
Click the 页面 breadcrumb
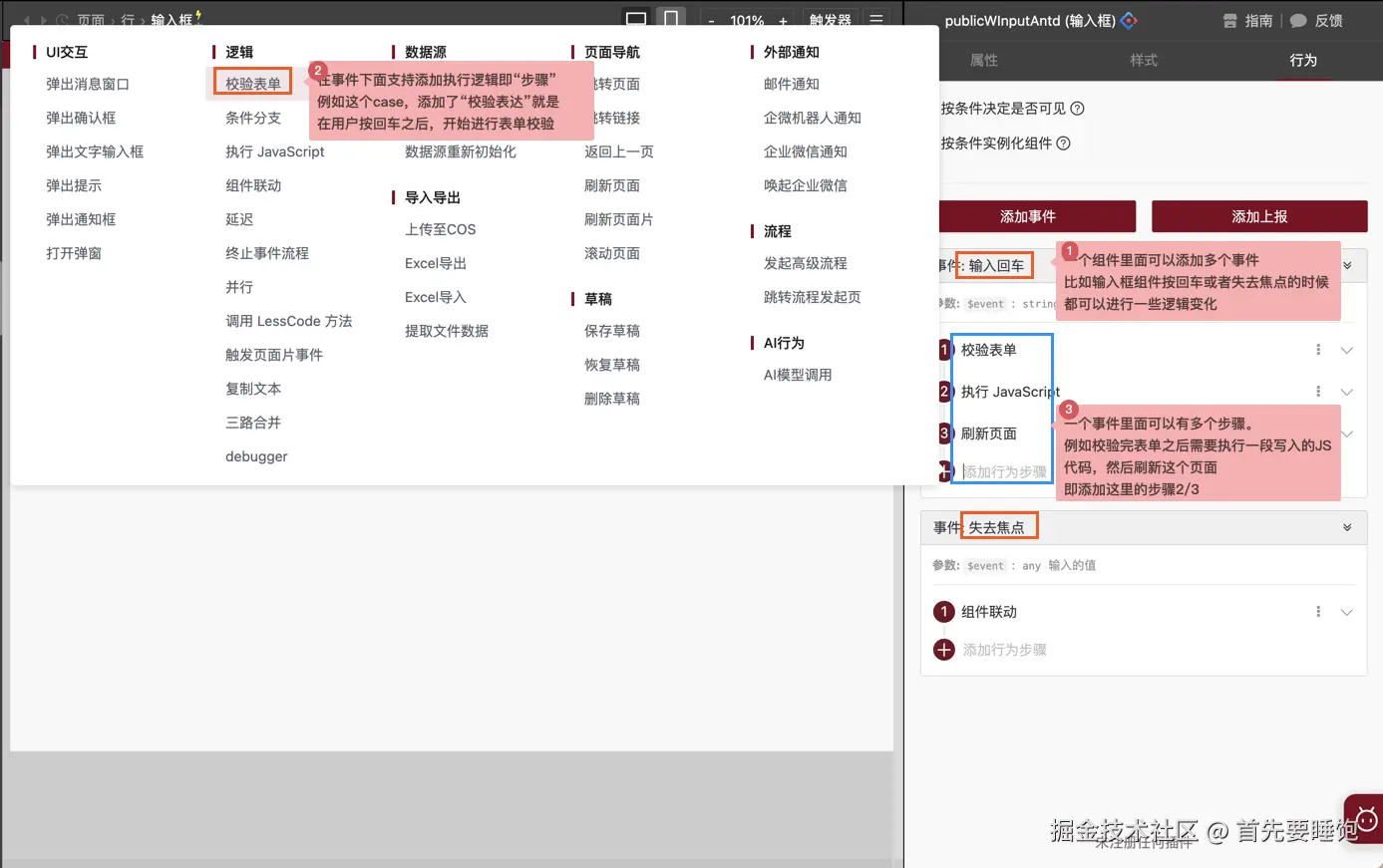(x=90, y=20)
